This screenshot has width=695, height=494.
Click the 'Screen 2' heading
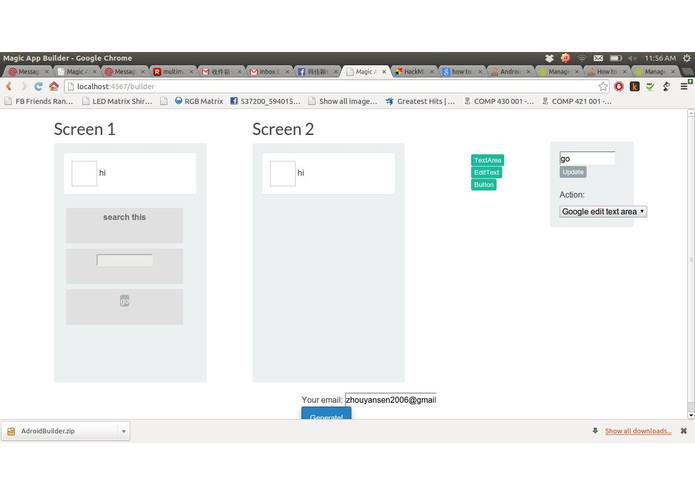[283, 129]
